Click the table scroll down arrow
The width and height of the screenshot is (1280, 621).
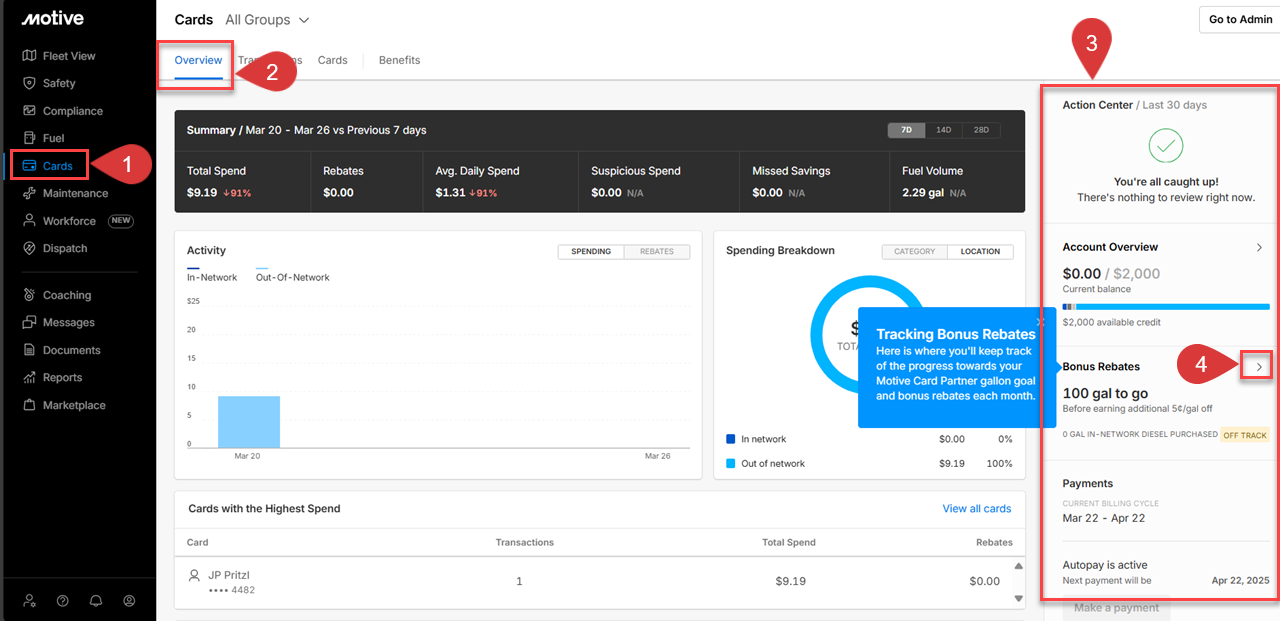tap(1019, 598)
